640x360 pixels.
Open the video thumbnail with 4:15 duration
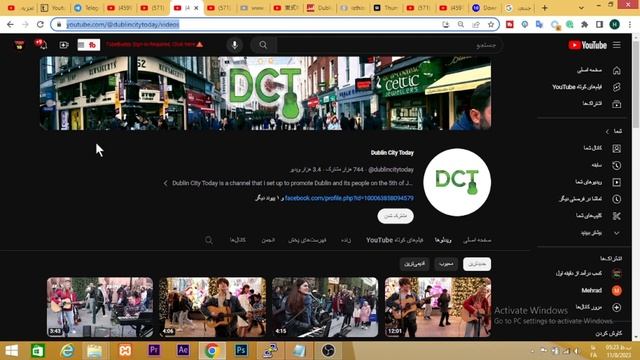coord(325,307)
